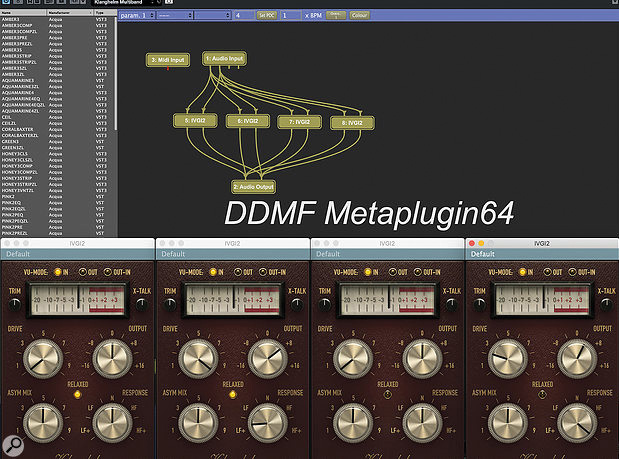Image resolution: width=619 pixels, height=459 pixels.
Task: Open Default preset bar in fourth IVGI2 window
Action: coord(542,254)
